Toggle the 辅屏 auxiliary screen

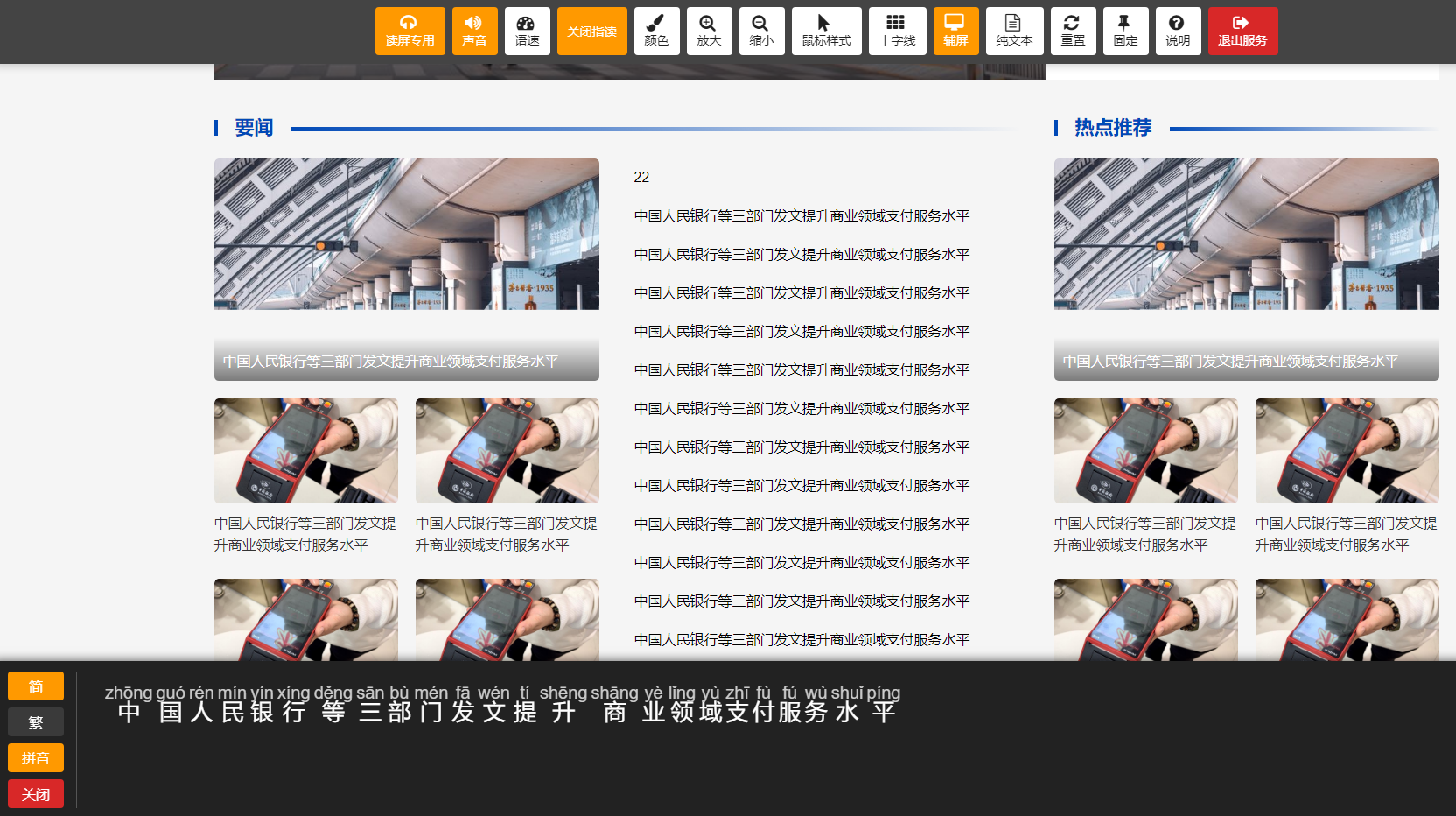(955, 31)
